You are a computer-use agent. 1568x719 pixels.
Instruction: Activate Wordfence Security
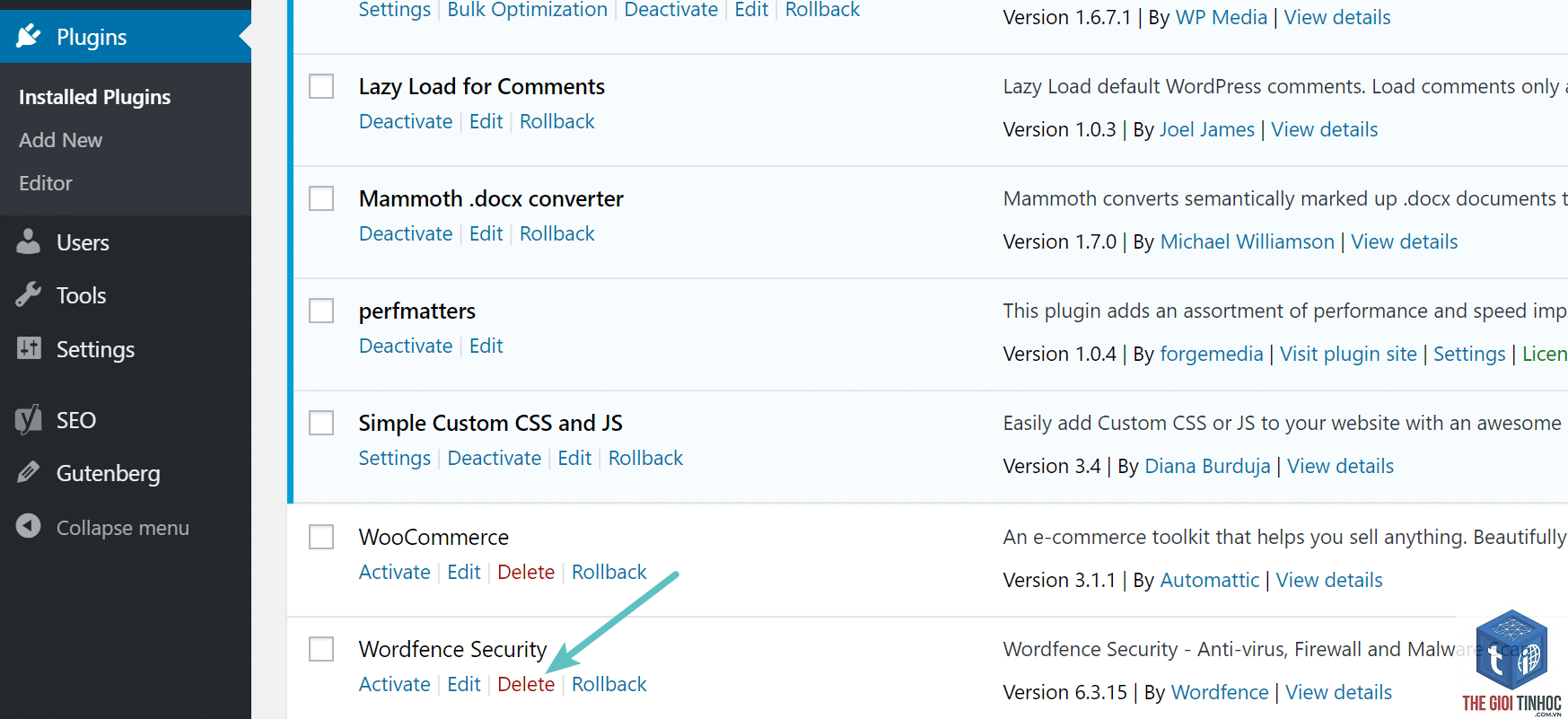click(395, 684)
